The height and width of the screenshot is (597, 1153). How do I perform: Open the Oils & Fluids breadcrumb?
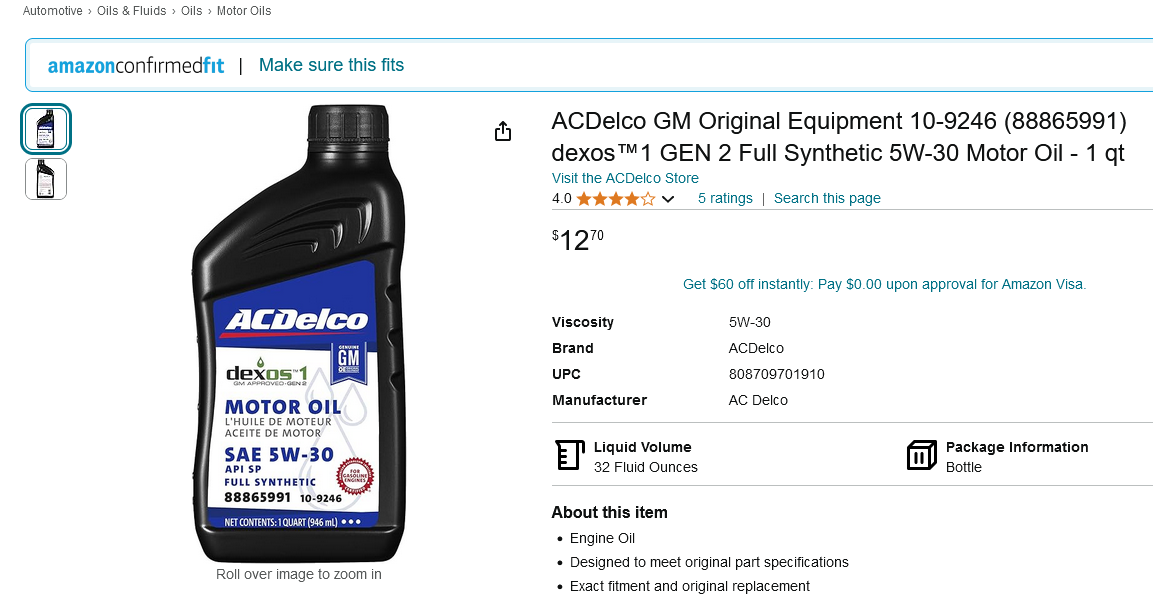(132, 11)
